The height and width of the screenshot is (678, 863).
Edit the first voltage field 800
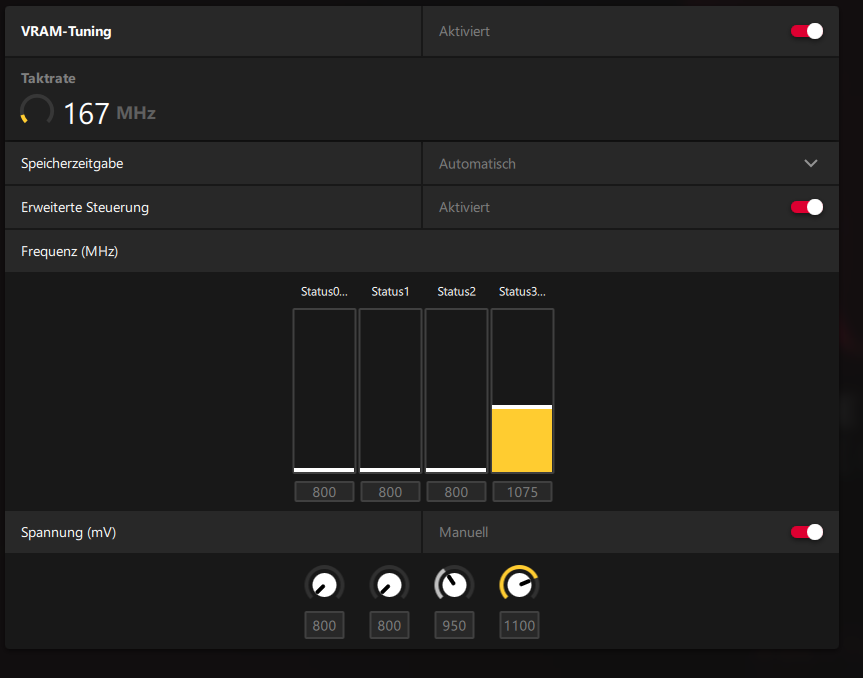(x=324, y=625)
